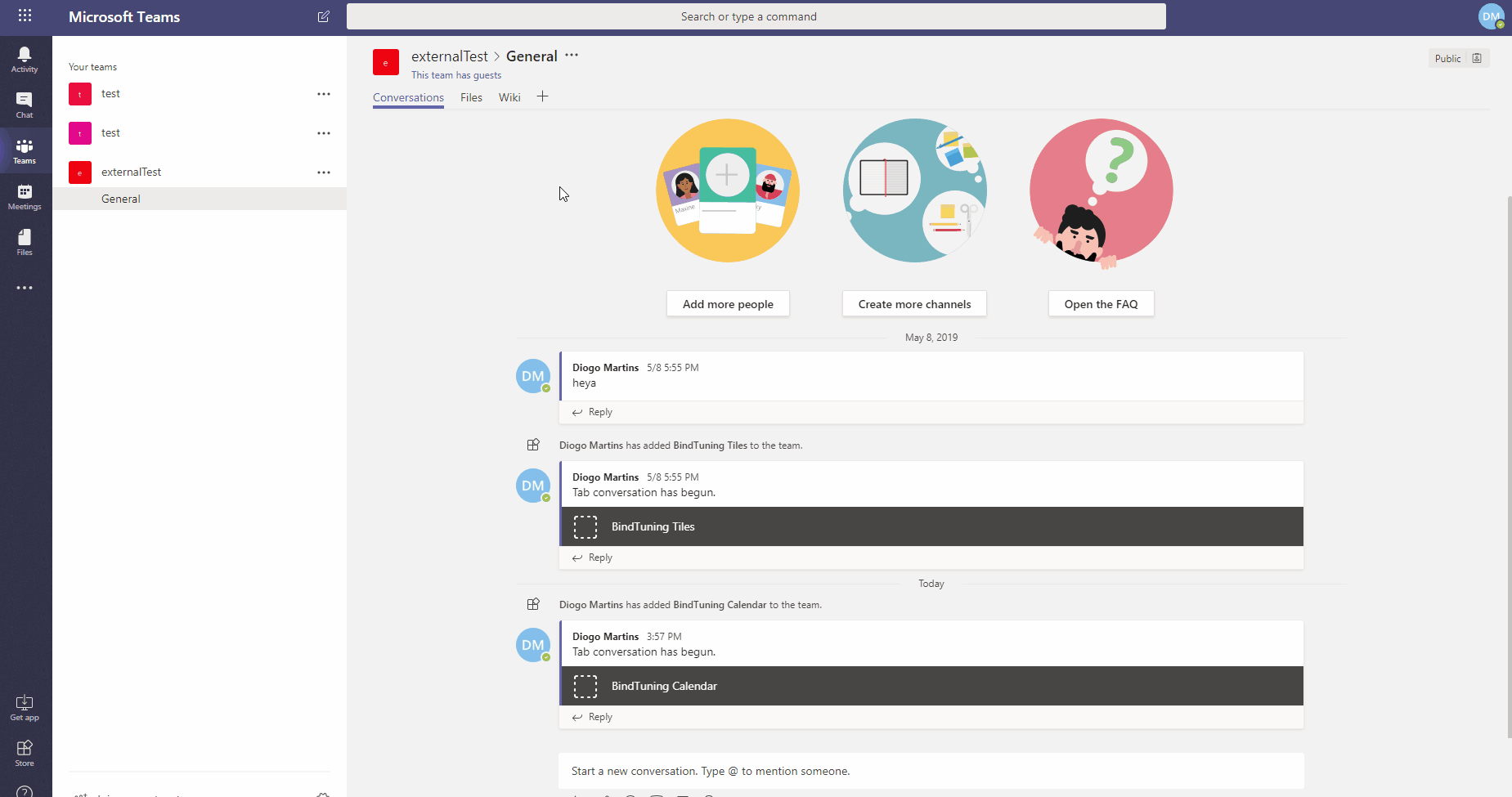Open the General channel in team list
1512x797 pixels.
[x=200, y=199]
